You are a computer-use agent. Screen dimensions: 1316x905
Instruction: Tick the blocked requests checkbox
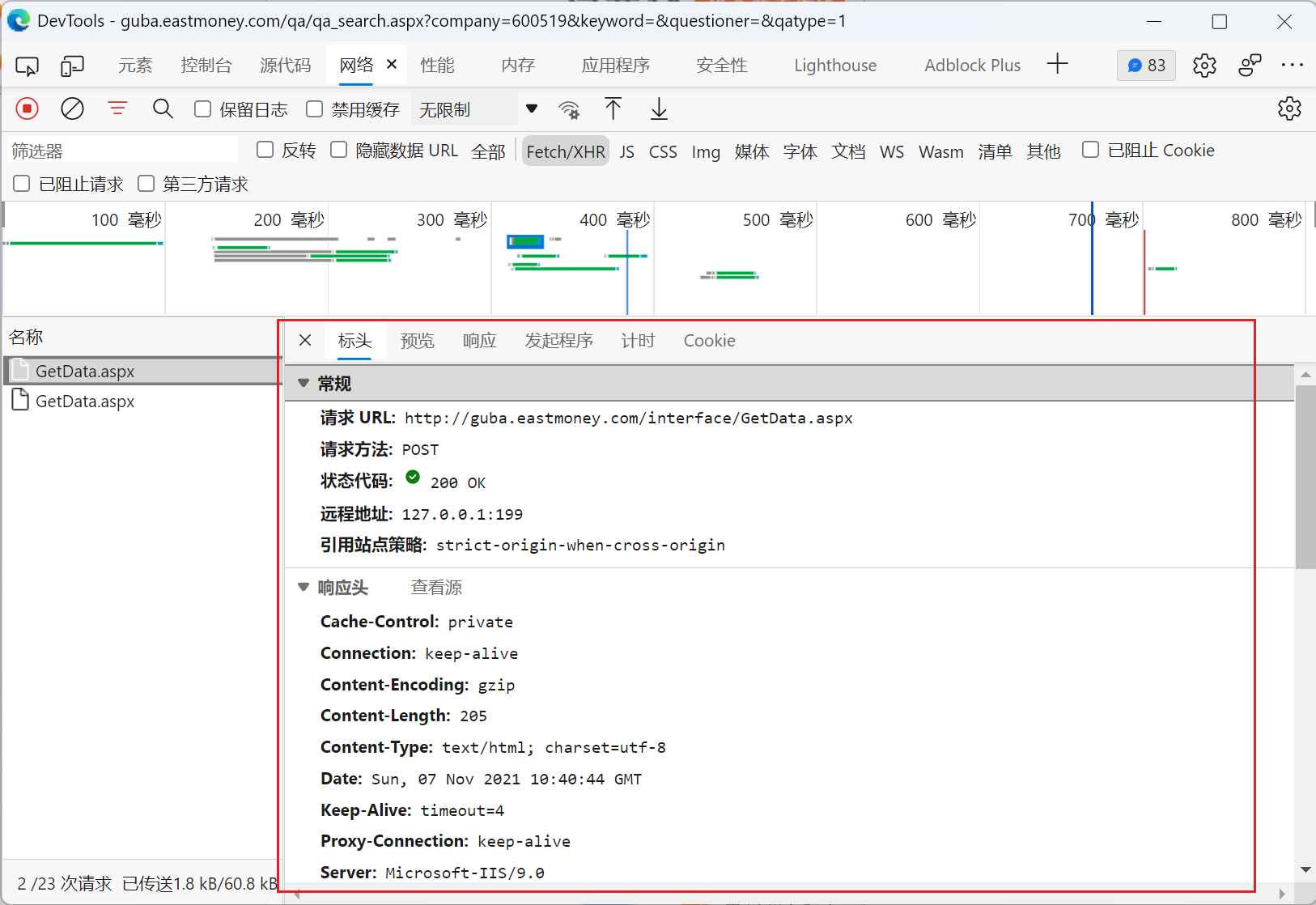[x=22, y=184]
